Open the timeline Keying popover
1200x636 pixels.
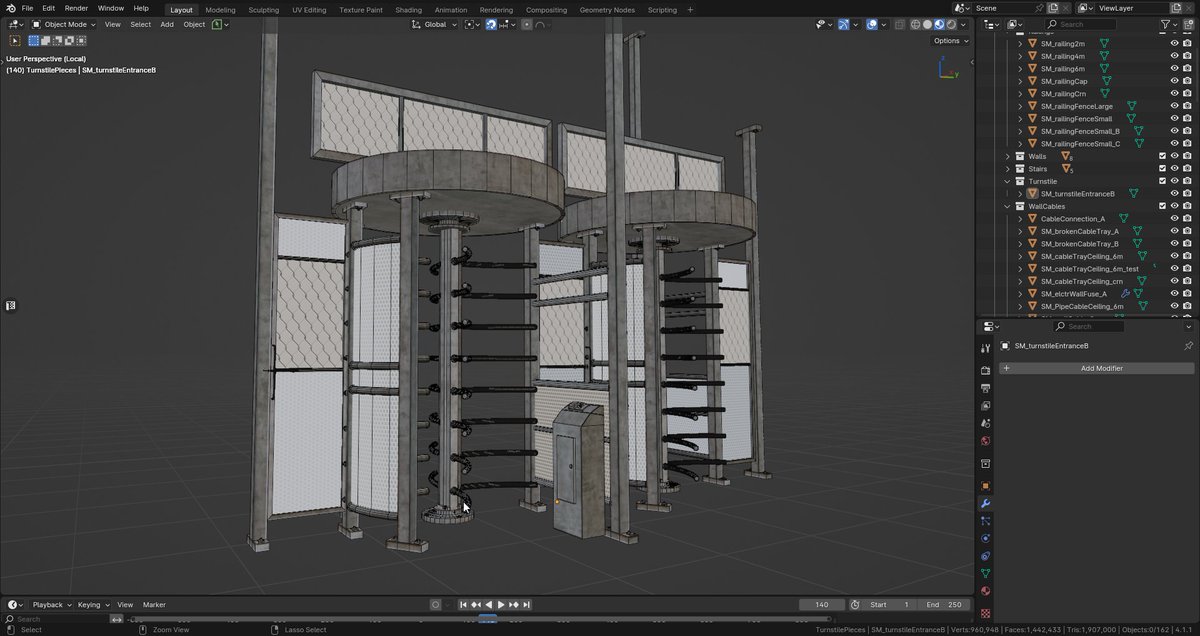[x=93, y=605]
